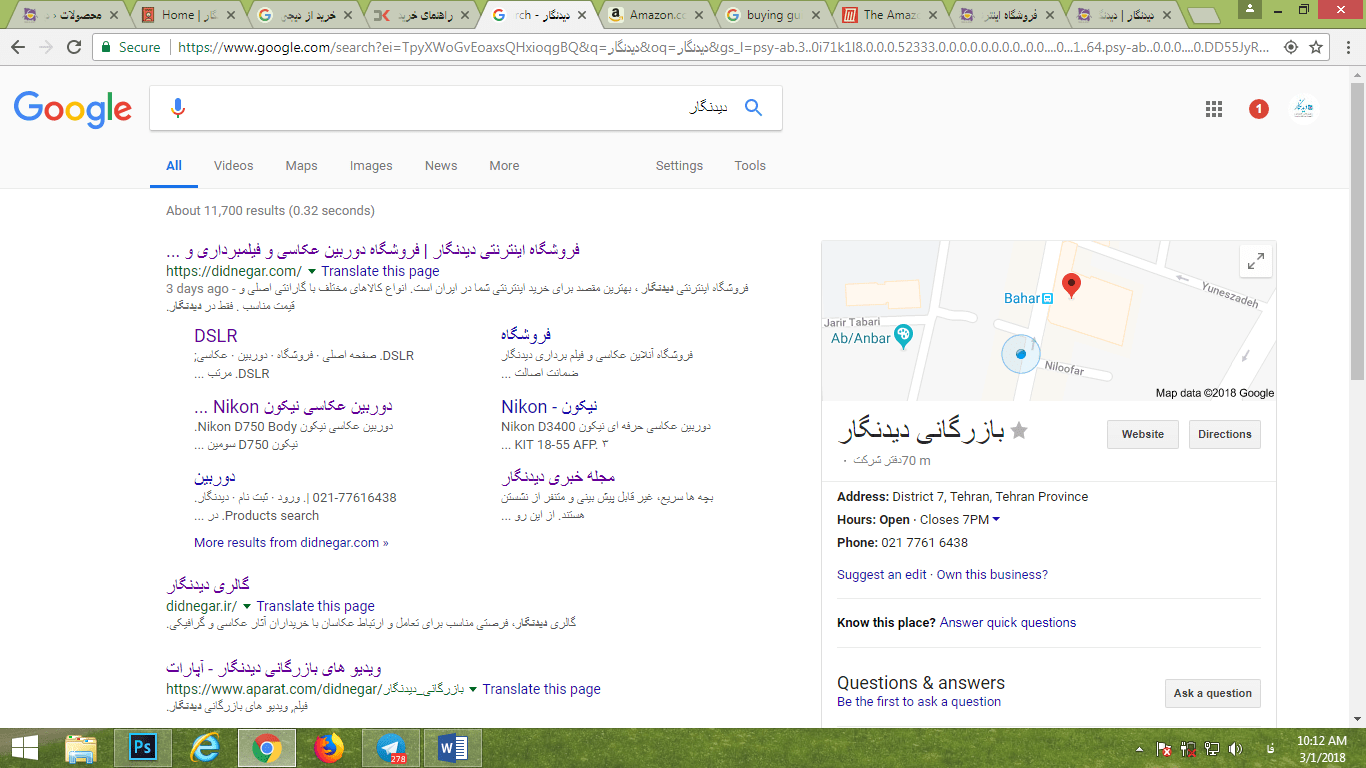Switch to the Amazon.com browser tab
Screen dimensions: 1366x768
pos(650,15)
